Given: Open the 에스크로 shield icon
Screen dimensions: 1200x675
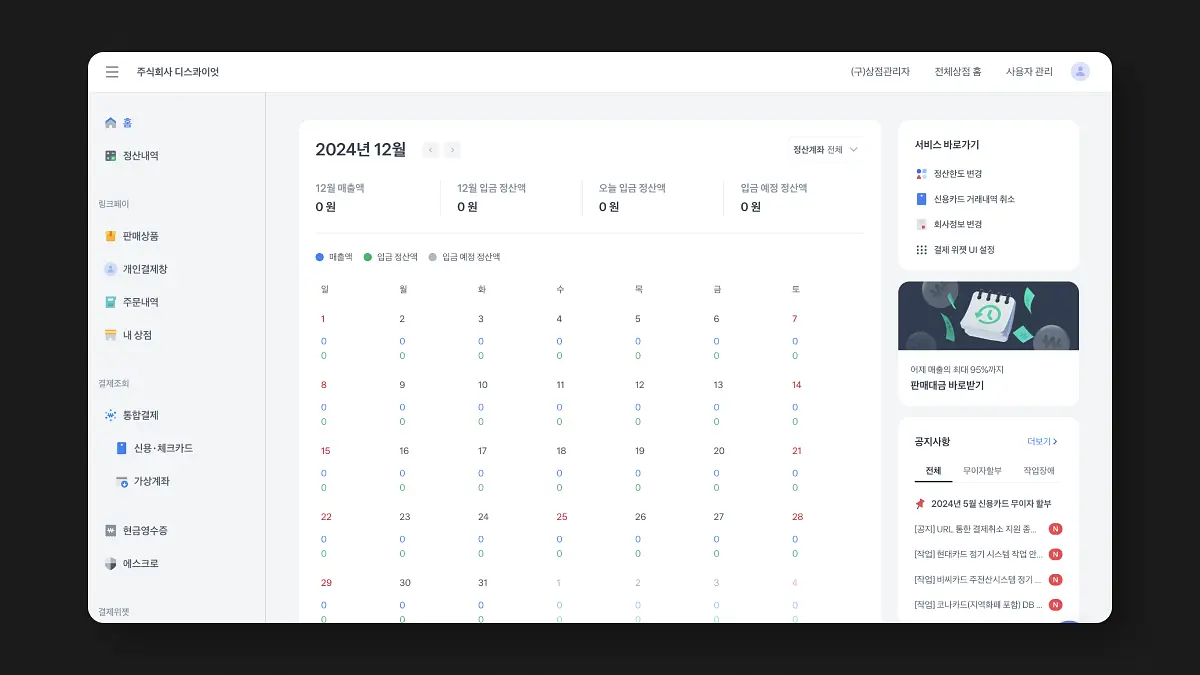Looking at the screenshot, I should point(110,563).
